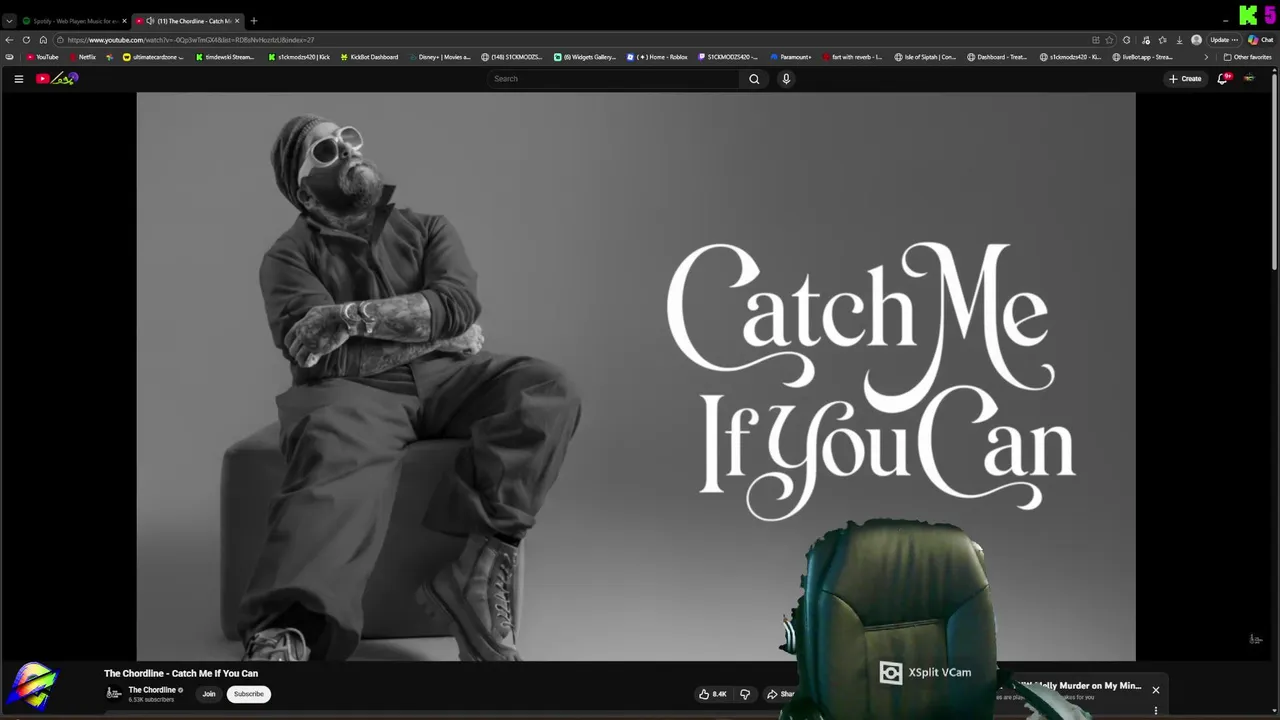The image size is (1280, 720).
Task: Open the YouTube notifications bell
Action: coord(1222,79)
